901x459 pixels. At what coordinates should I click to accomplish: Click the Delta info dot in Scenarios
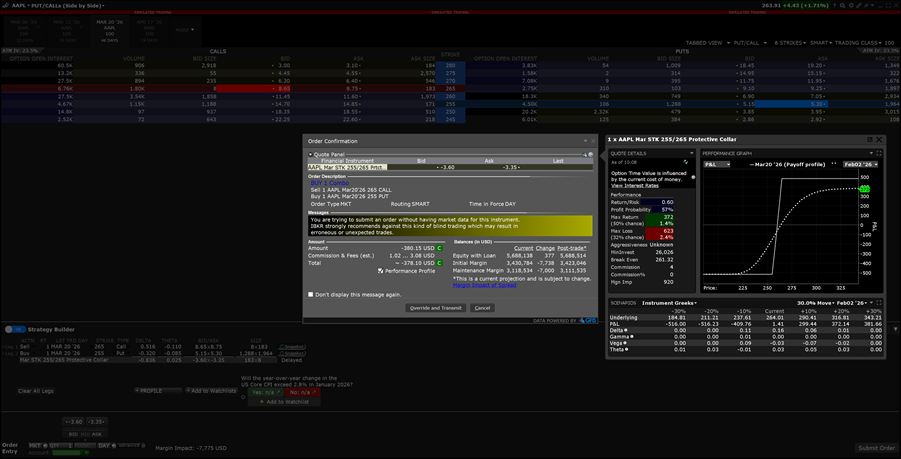coord(625,330)
